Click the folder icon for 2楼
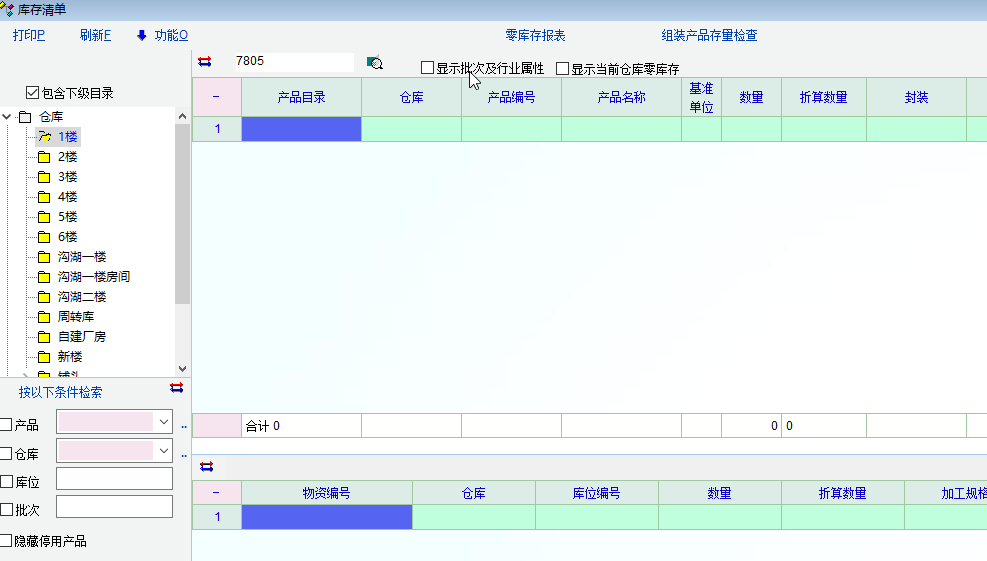987x561 pixels. (44, 157)
